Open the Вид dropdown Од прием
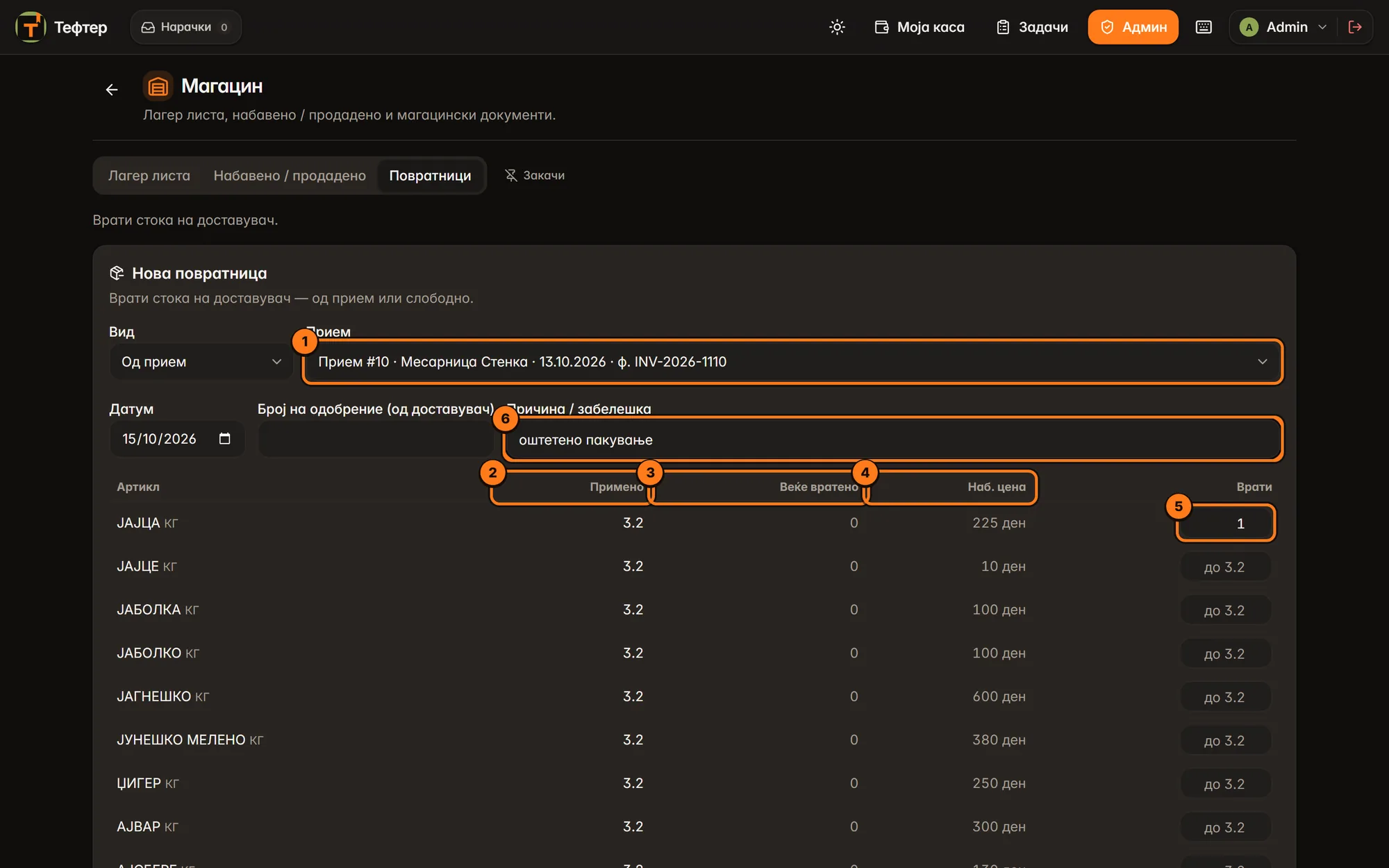Screen dimensions: 1389x868 (201, 361)
